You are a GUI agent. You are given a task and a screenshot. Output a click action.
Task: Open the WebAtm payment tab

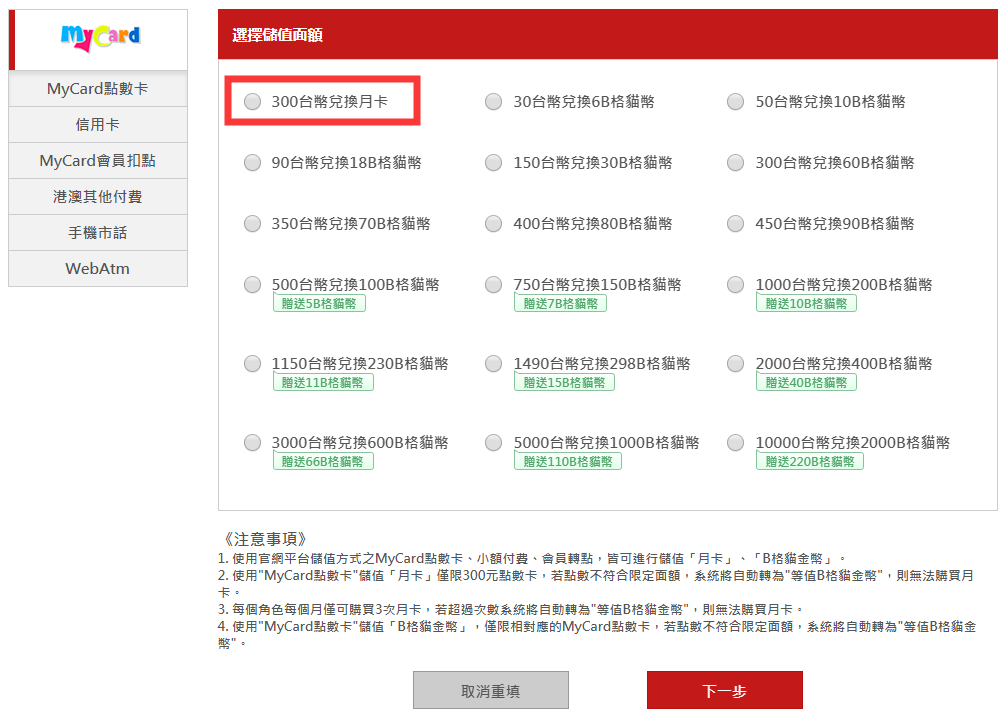point(98,268)
